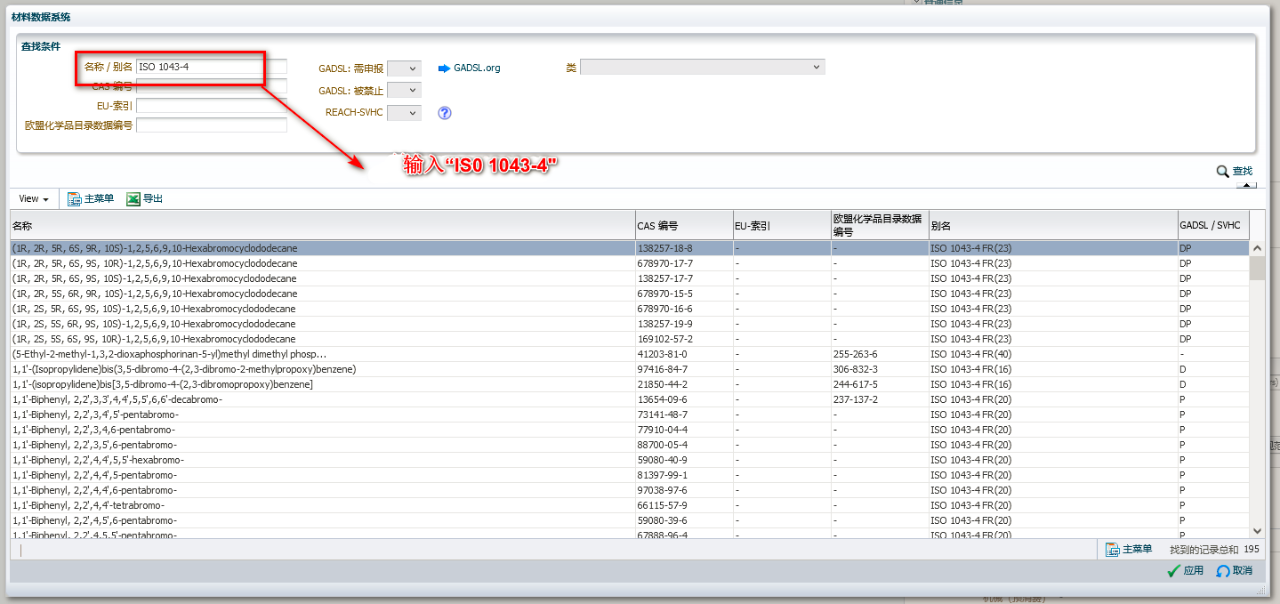Select row with CAS 41203-81-0
The width and height of the screenshot is (1280, 604).
pyautogui.click(x=630, y=354)
